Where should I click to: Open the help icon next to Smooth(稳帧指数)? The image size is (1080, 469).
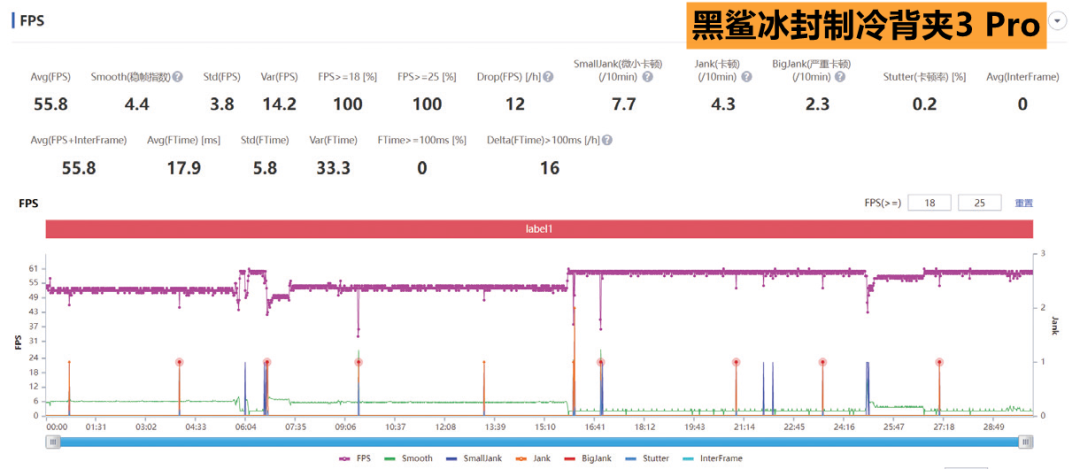pos(178,77)
